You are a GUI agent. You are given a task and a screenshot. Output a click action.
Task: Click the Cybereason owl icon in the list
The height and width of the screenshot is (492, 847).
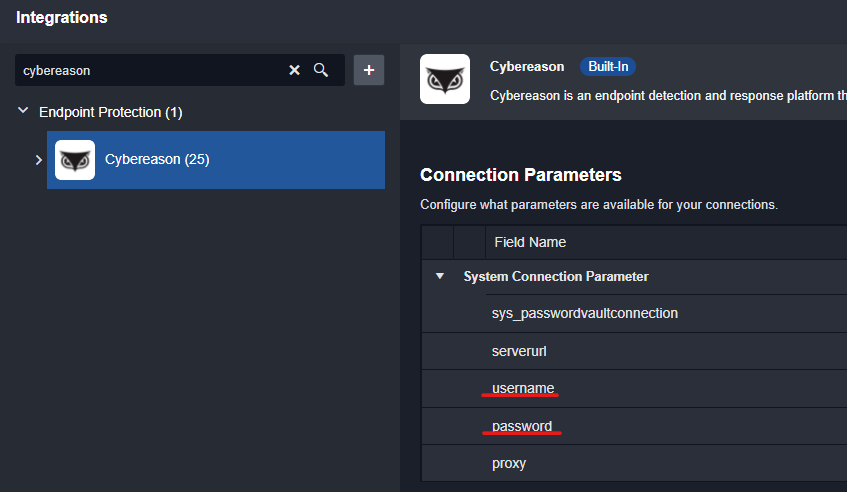click(x=75, y=160)
